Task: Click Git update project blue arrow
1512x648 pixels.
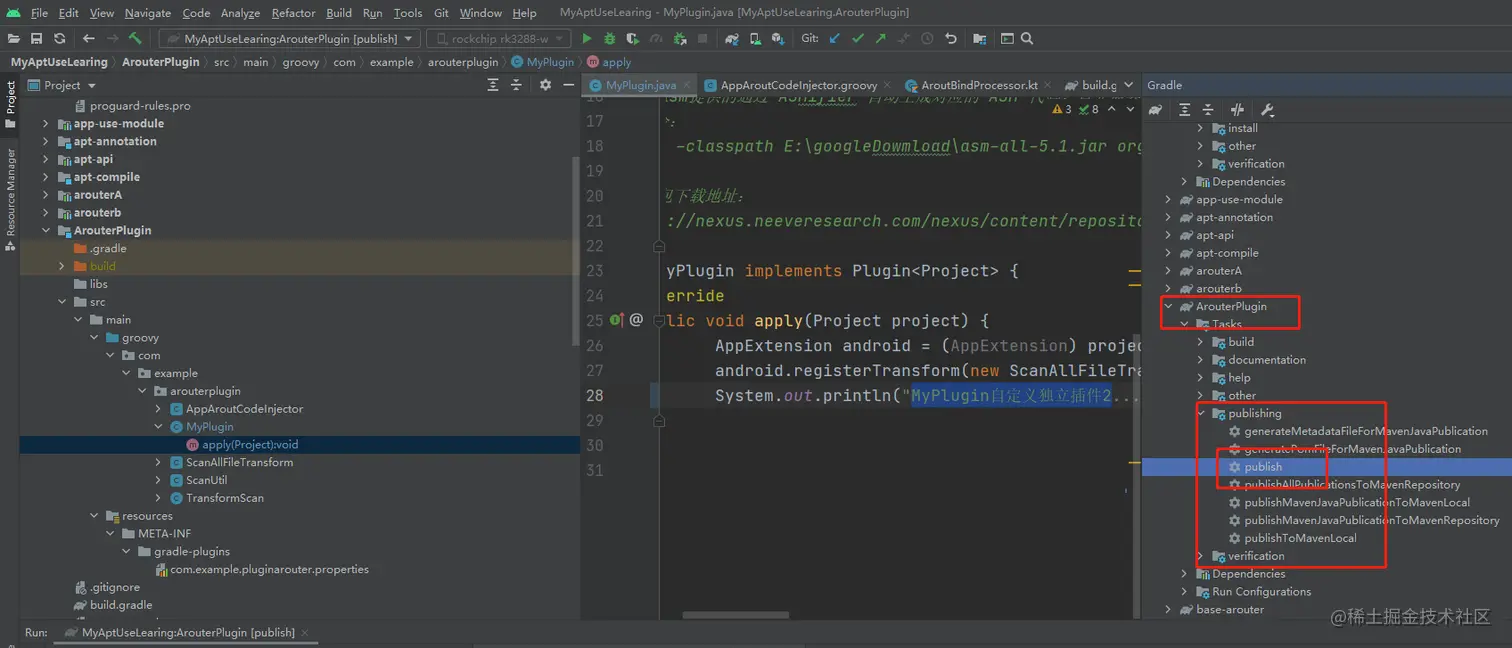Action: point(835,39)
